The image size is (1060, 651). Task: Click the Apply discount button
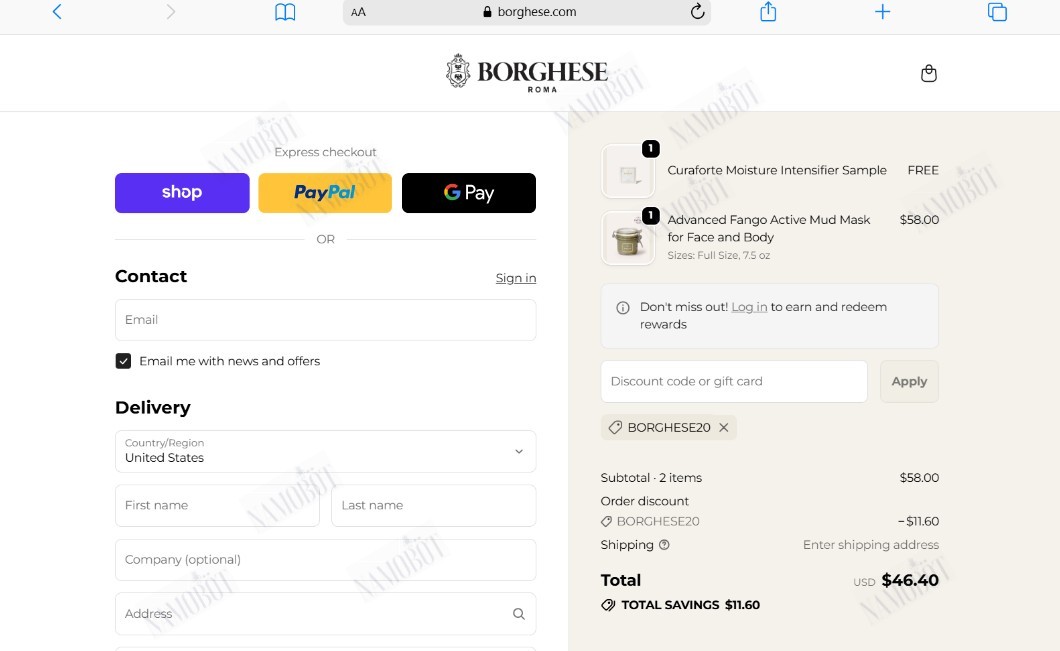pyautogui.click(x=909, y=381)
